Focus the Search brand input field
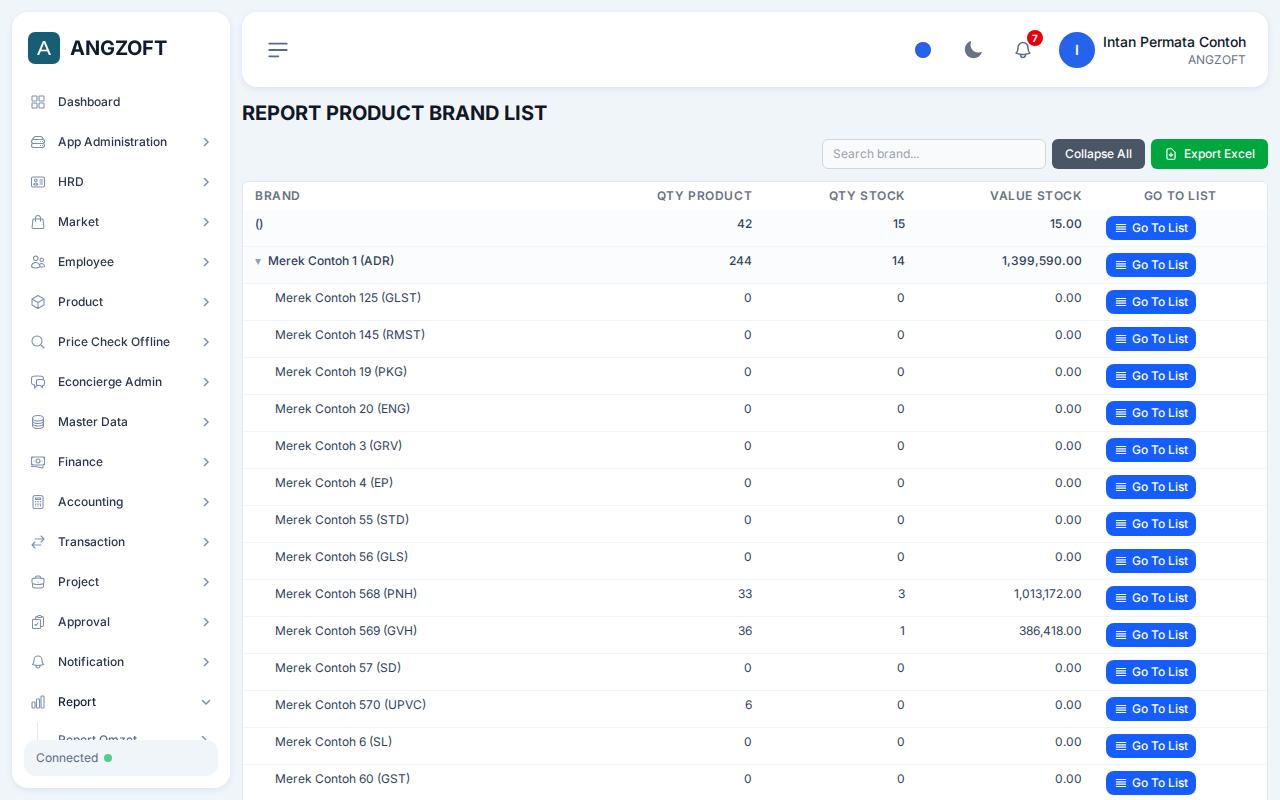Screen dimensions: 1280x800 click(934, 154)
